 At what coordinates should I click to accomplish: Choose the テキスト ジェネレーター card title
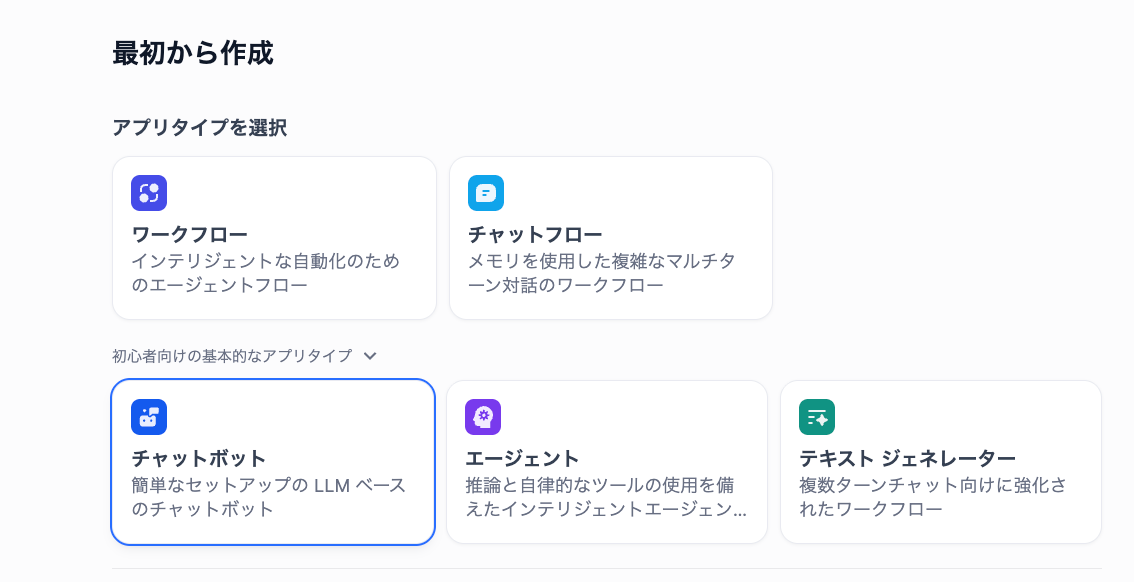[x=907, y=459]
